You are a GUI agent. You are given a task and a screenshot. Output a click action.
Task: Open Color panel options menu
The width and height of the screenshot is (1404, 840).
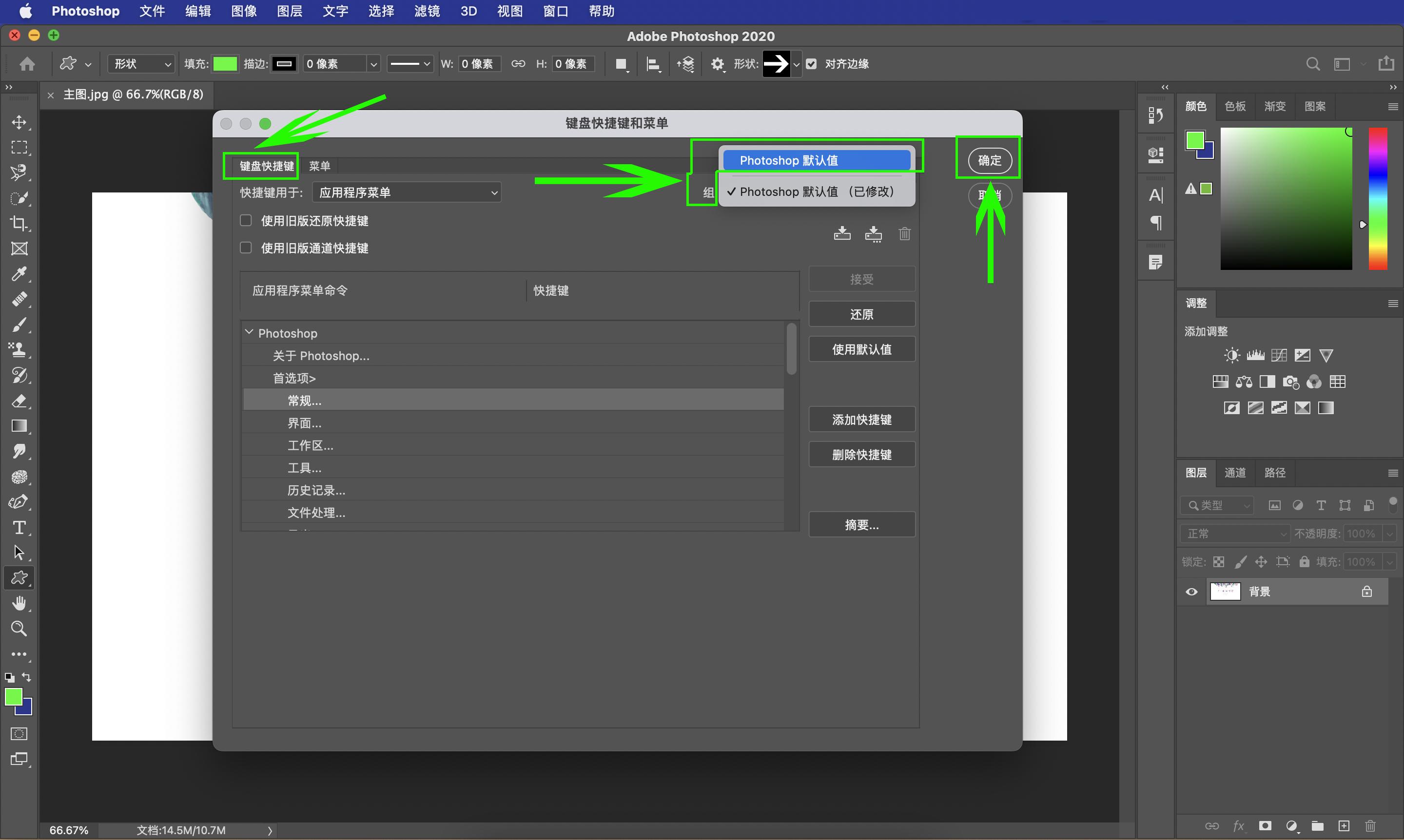click(x=1393, y=106)
